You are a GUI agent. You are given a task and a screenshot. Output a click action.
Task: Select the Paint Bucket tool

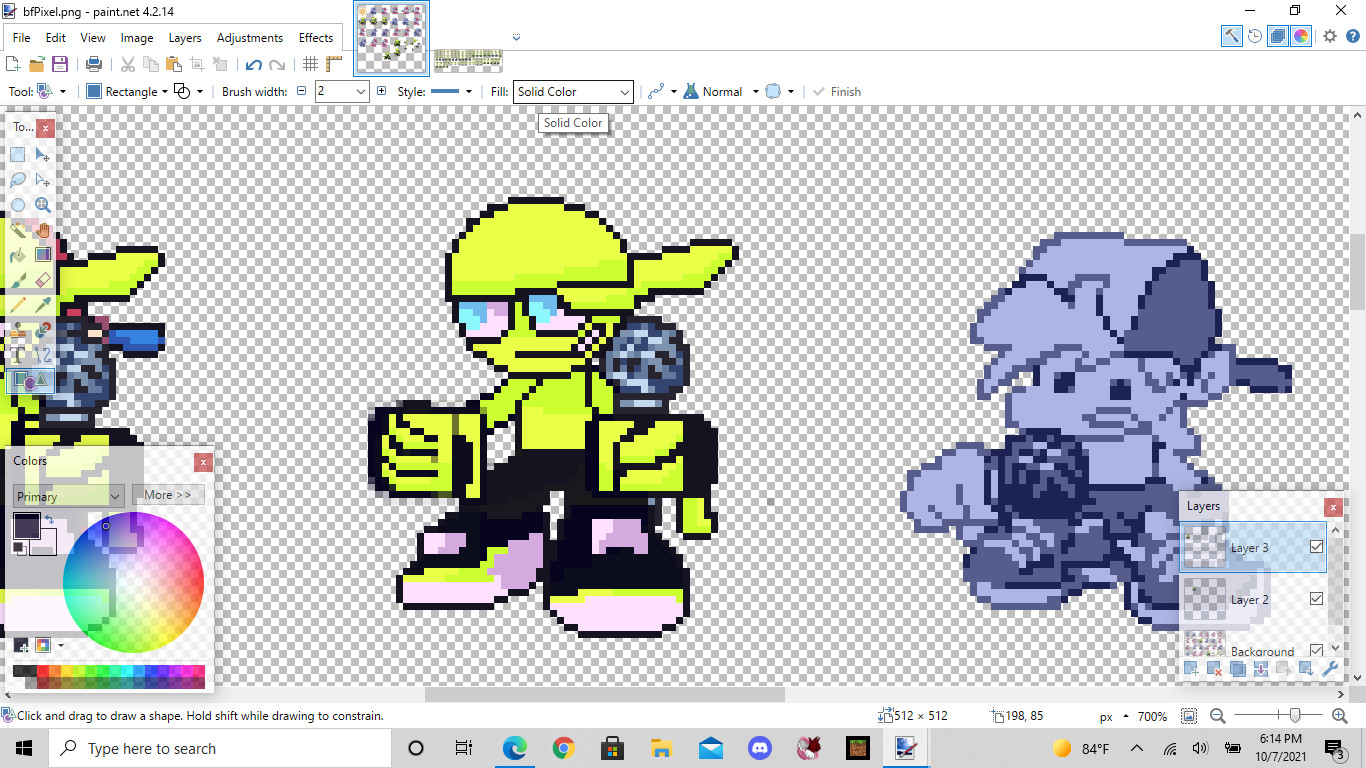tap(18, 255)
